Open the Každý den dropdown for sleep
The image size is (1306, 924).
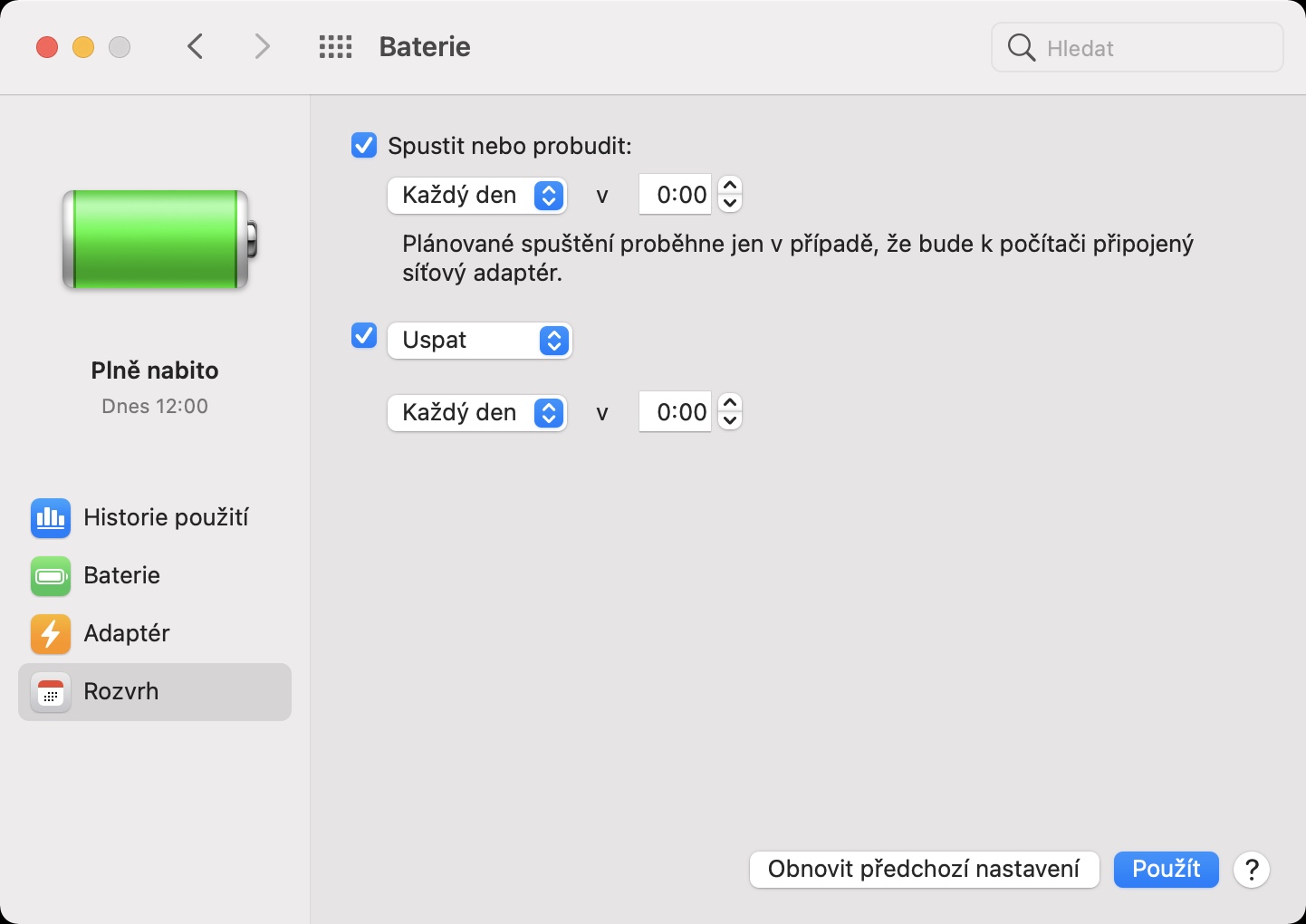coord(476,413)
